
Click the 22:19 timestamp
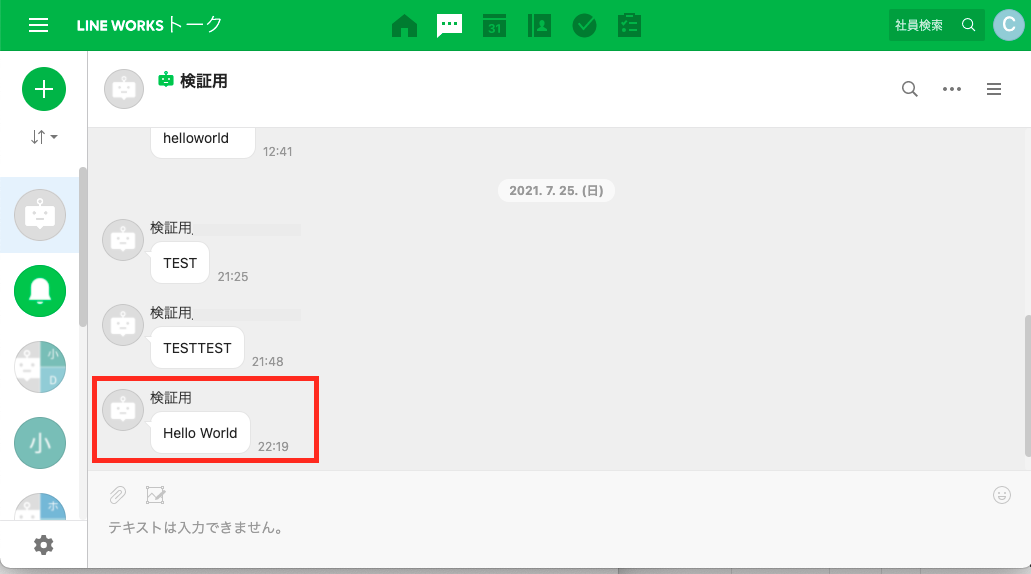point(273,446)
